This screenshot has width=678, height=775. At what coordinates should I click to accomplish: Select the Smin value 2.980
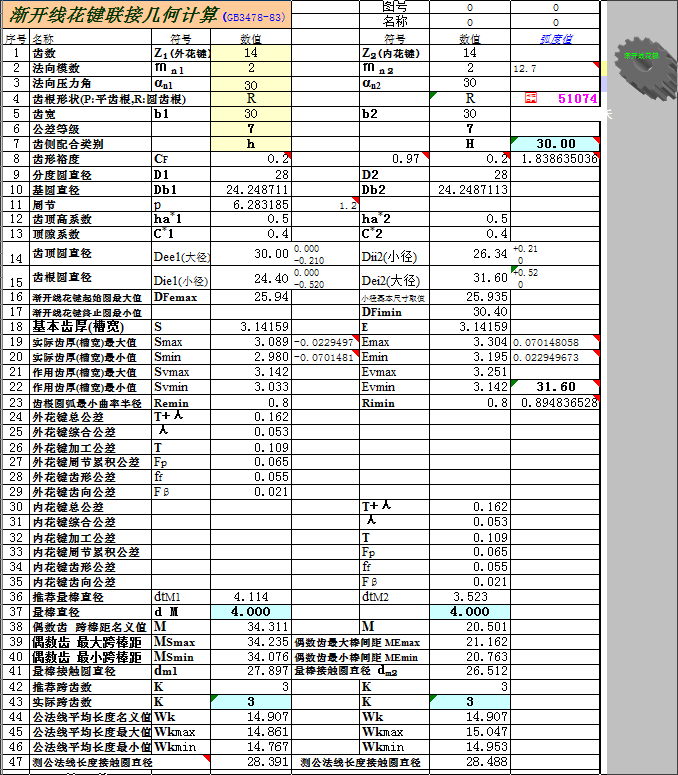click(251, 357)
